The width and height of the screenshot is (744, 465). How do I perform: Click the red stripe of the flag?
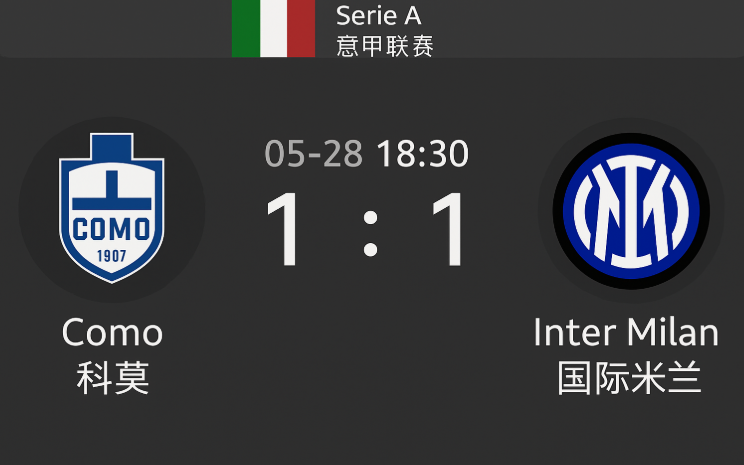click(301, 28)
